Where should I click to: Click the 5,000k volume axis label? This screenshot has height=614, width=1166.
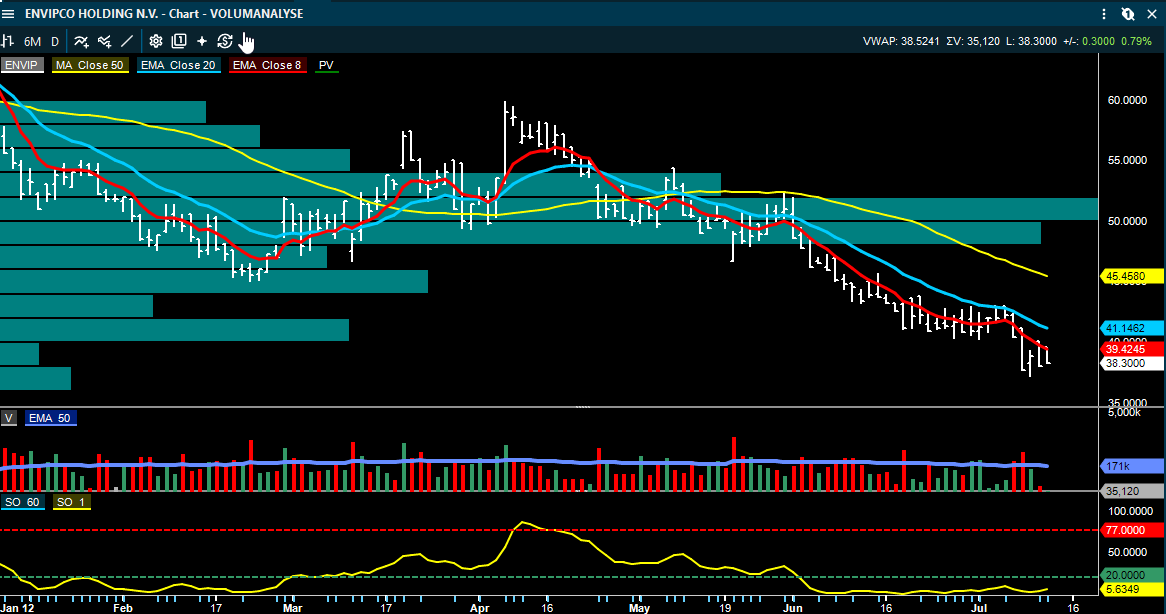point(1124,413)
